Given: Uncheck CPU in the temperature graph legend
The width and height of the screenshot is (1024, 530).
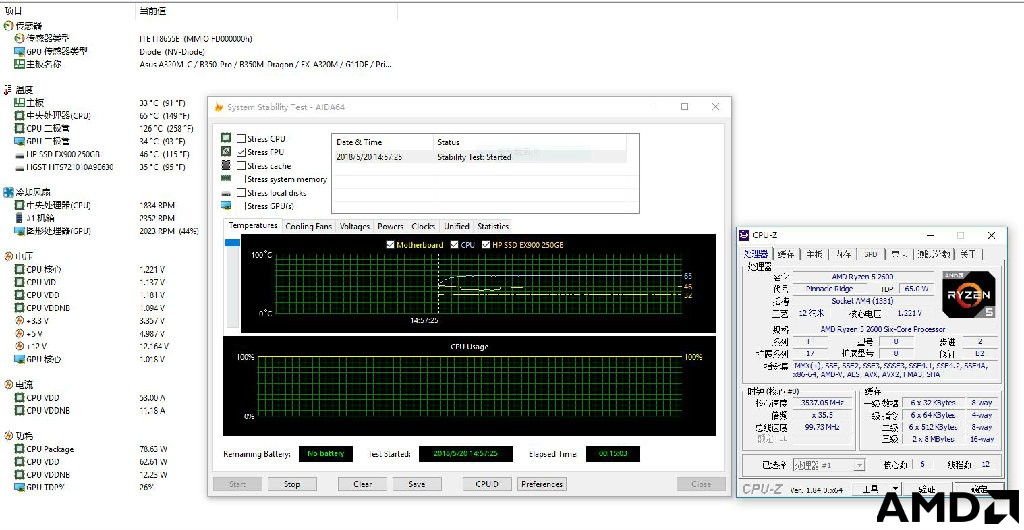Looking at the screenshot, I should pyautogui.click(x=453, y=245).
